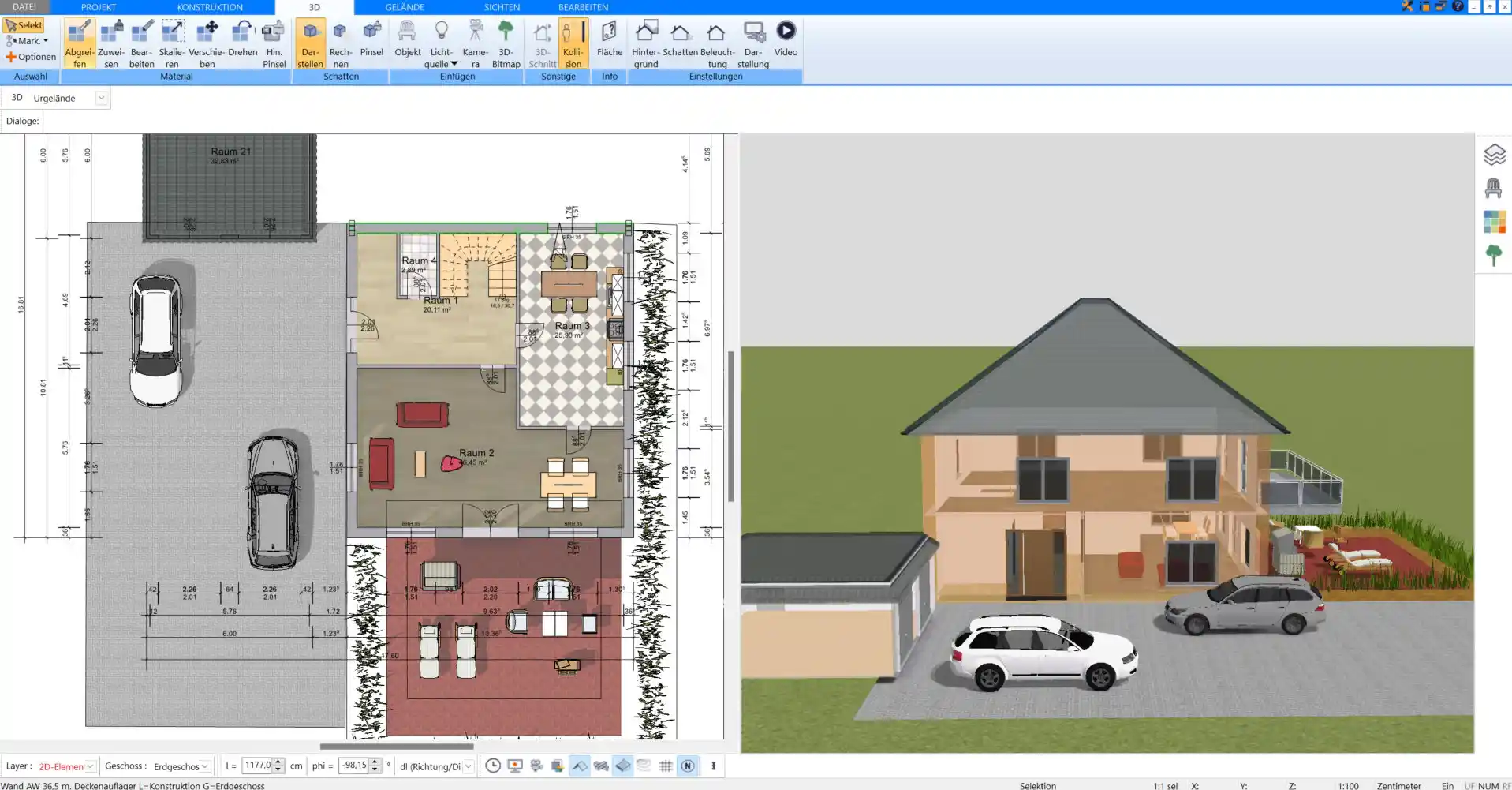Switch to the GELÄNDE tab

coord(405,7)
